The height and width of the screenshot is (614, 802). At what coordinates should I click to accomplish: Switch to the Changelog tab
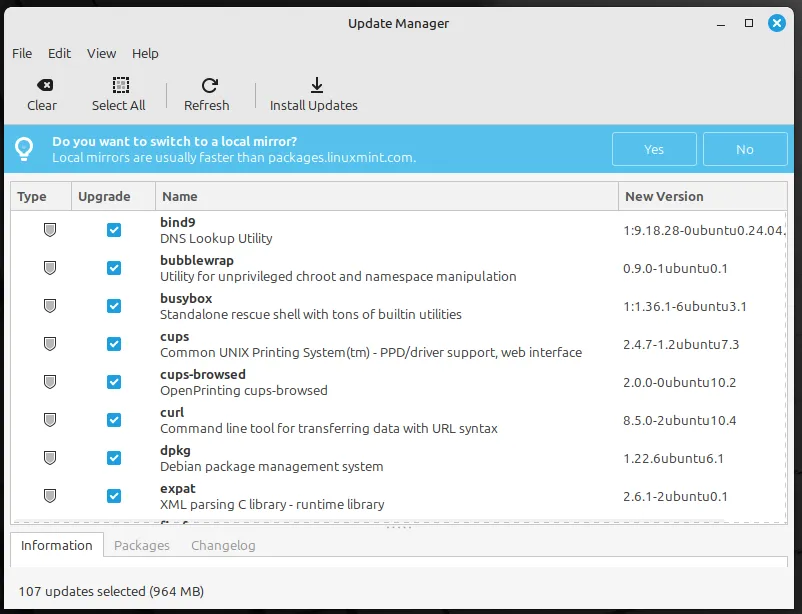(223, 545)
